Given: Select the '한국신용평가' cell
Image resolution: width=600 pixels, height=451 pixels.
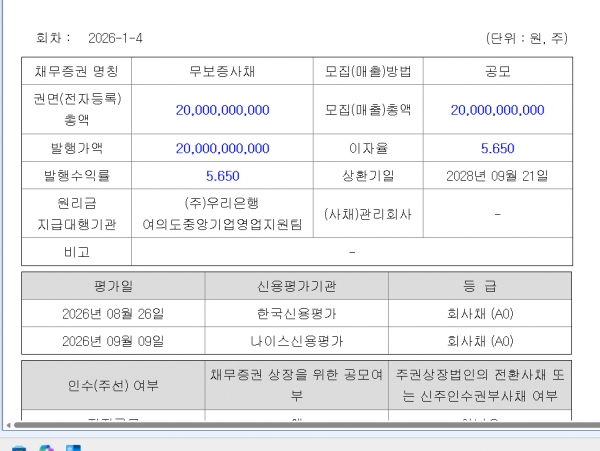Looking at the screenshot, I should (297, 313).
